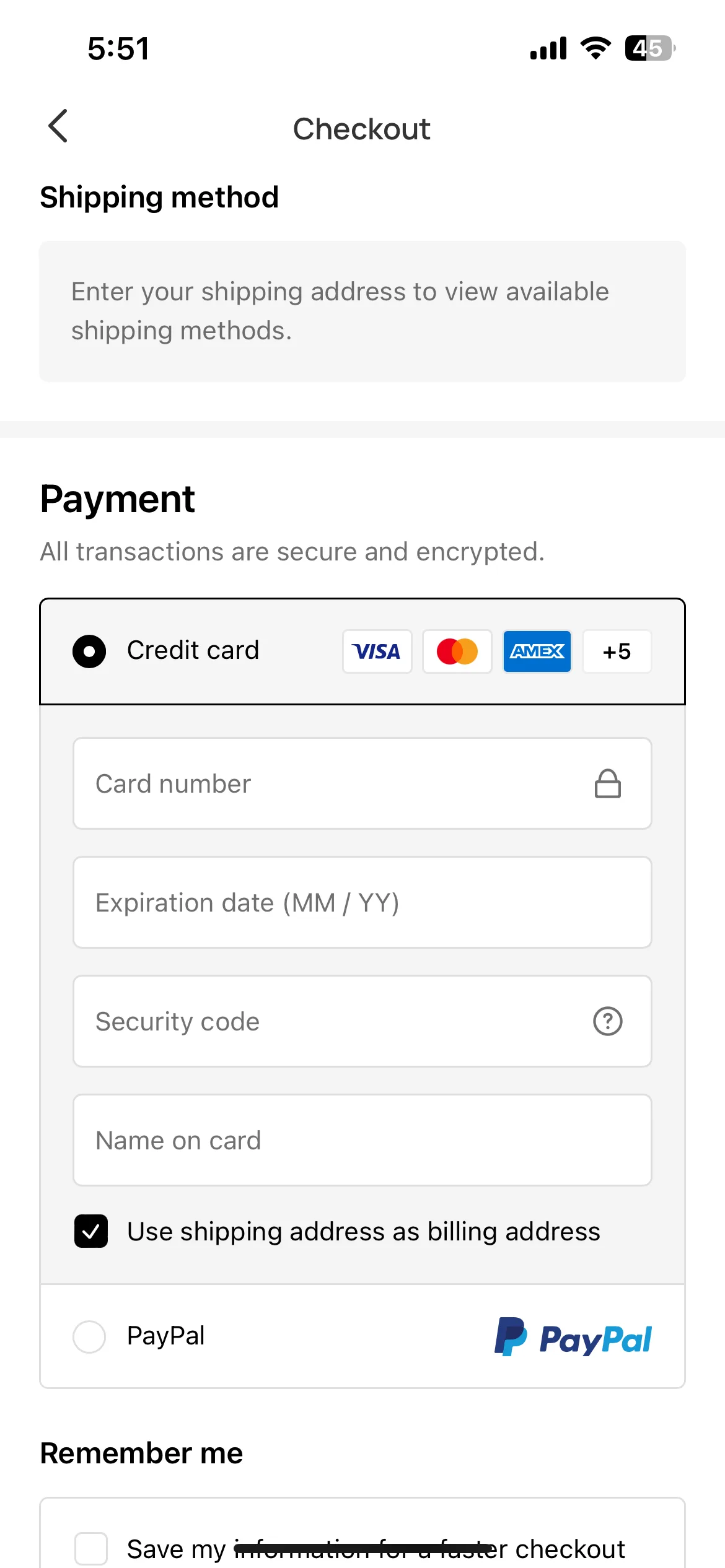Click the AMEX card logo
The height and width of the screenshot is (1568, 725).
(537, 651)
